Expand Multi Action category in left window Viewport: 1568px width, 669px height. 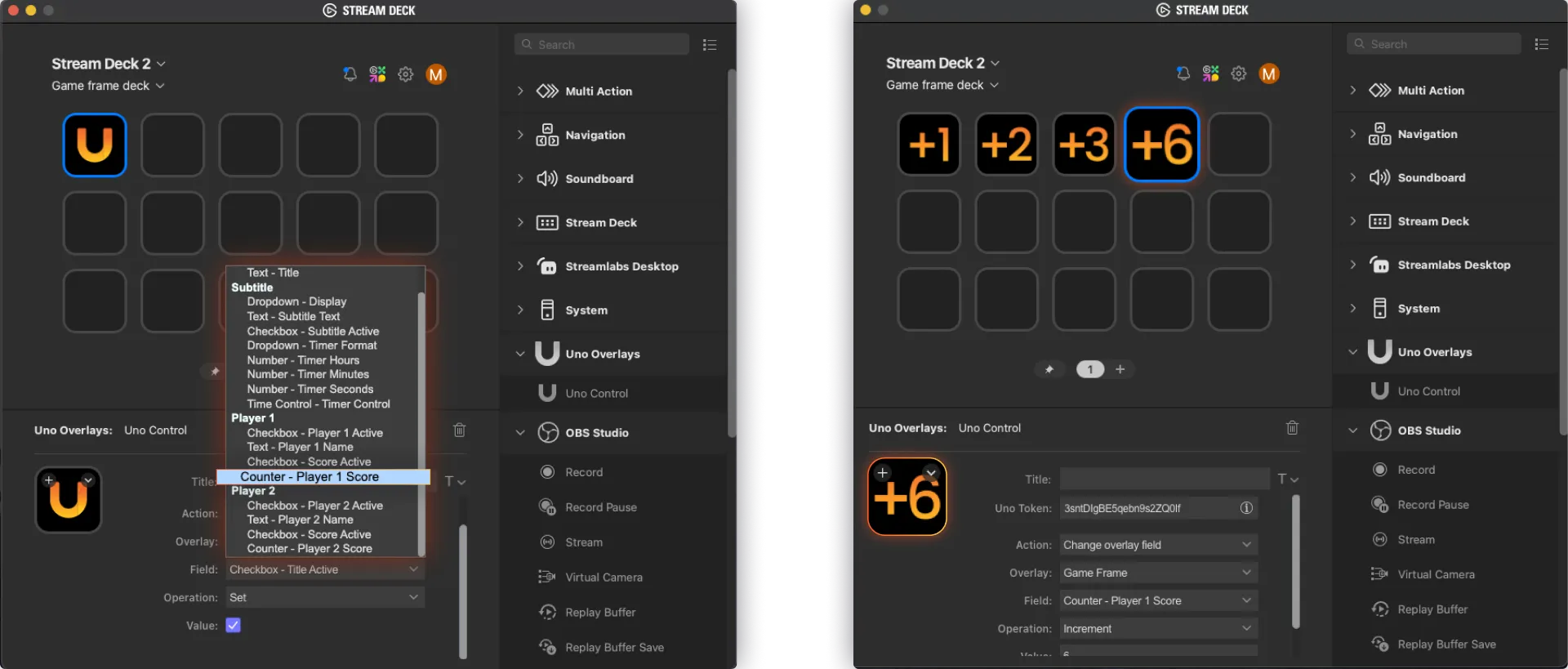520,91
